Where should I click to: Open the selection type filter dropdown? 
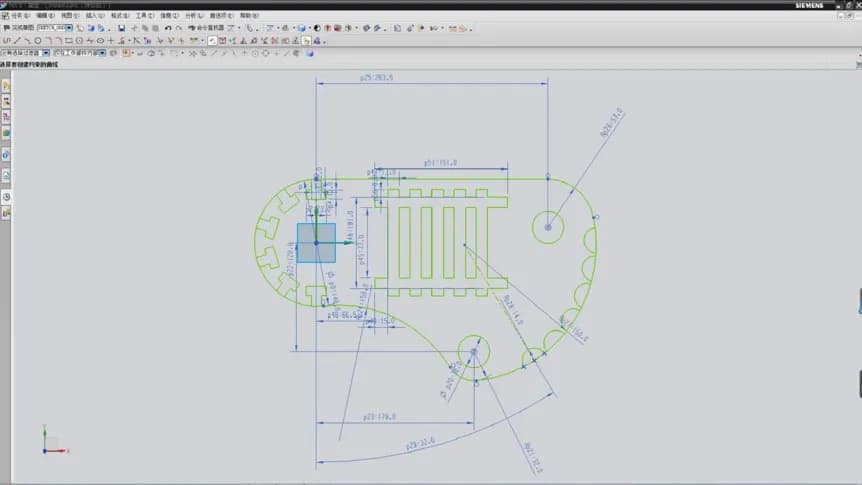point(46,53)
